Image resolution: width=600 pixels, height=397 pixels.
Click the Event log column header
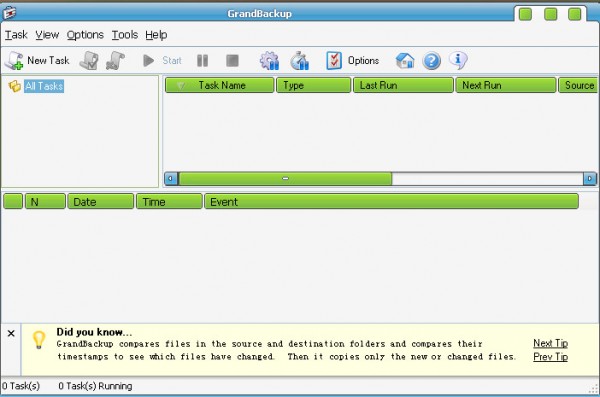(x=391, y=201)
